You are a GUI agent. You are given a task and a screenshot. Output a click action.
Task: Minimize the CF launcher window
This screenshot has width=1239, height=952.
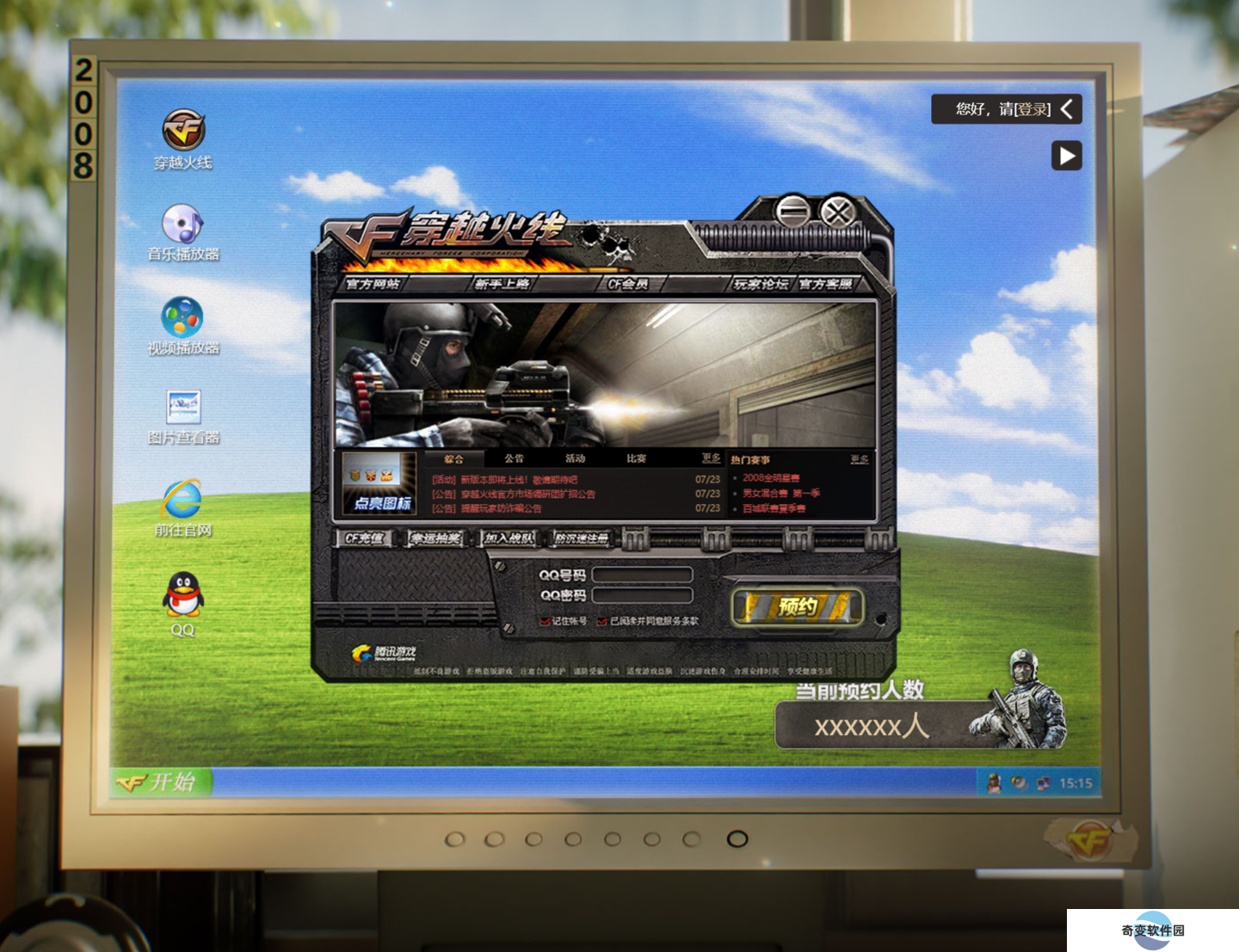792,211
